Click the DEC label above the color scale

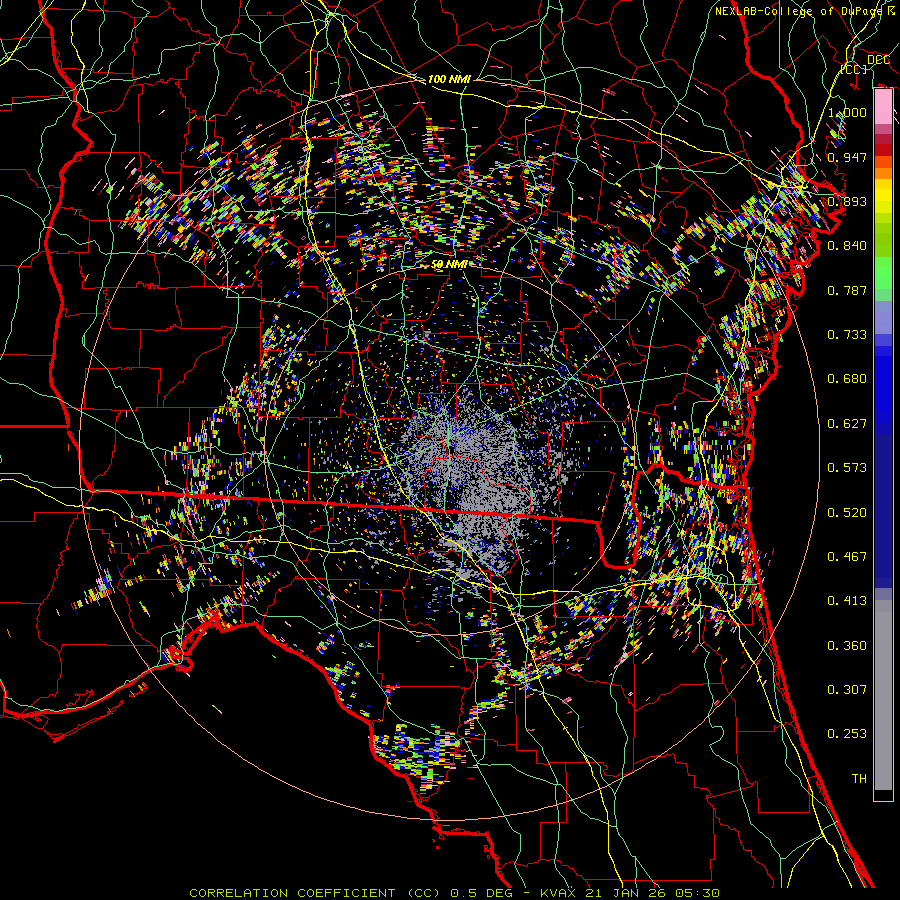coord(879,60)
